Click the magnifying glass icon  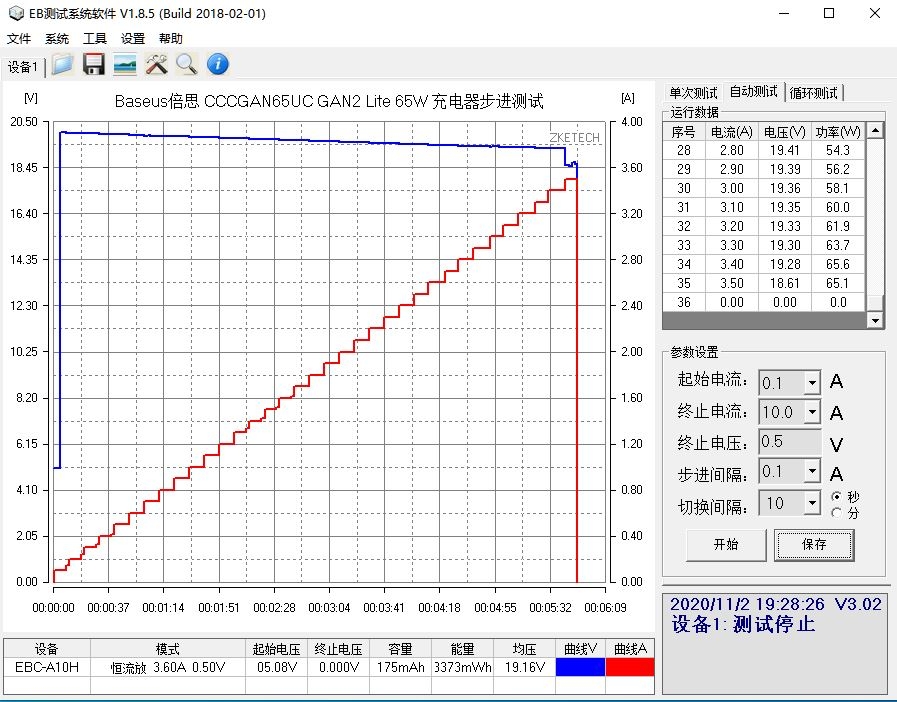click(x=187, y=65)
